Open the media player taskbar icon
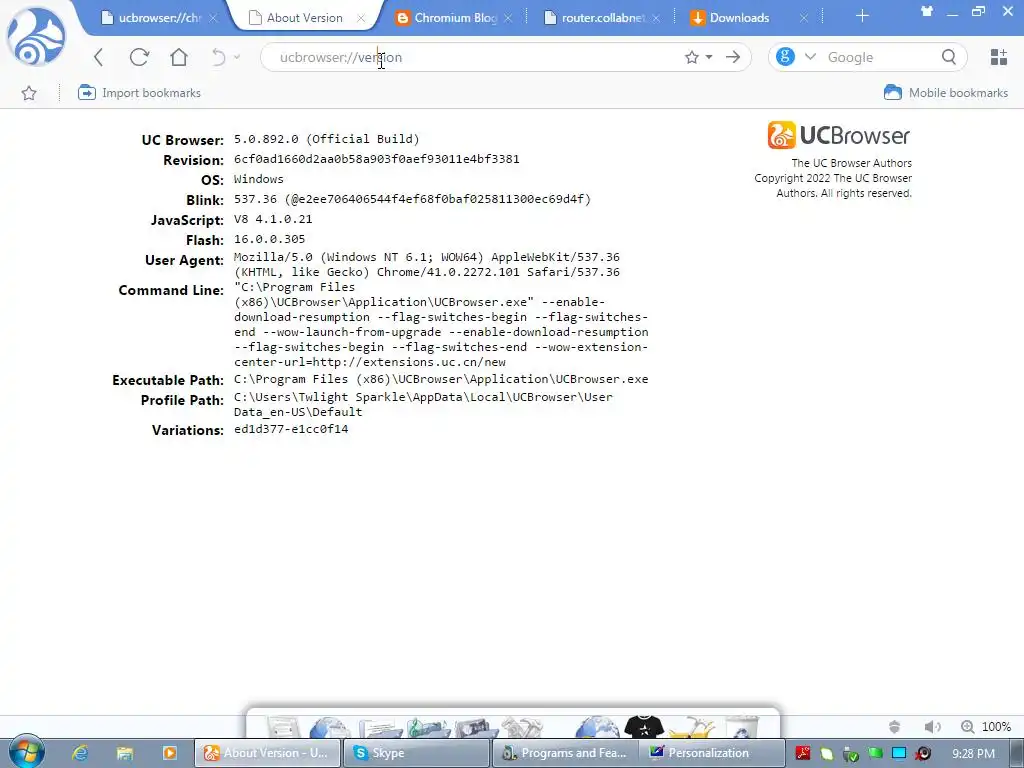Viewport: 1024px width, 768px height. 170,753
